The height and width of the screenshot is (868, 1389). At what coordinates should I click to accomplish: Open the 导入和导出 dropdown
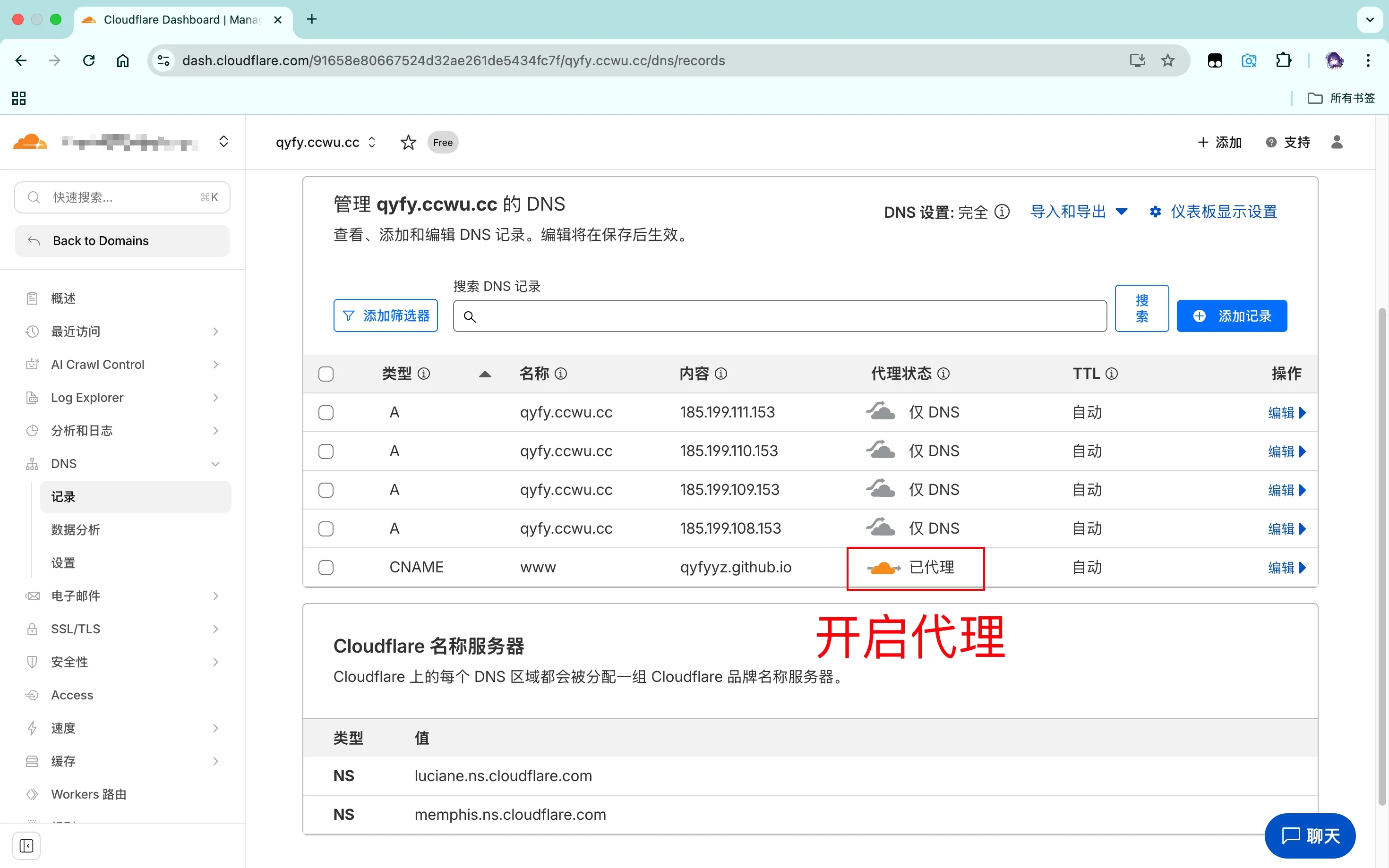tap(1078, 212)
